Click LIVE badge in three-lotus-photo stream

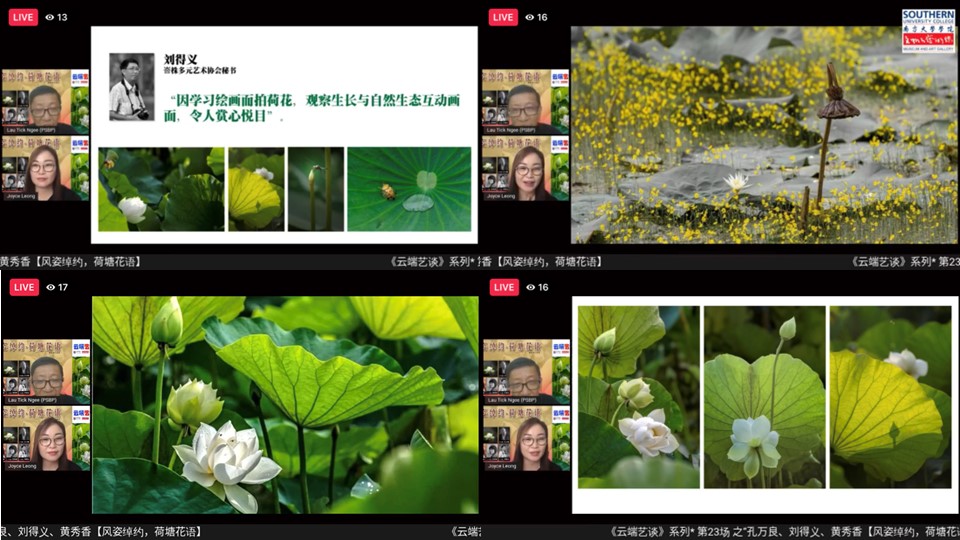coord(504,287)
